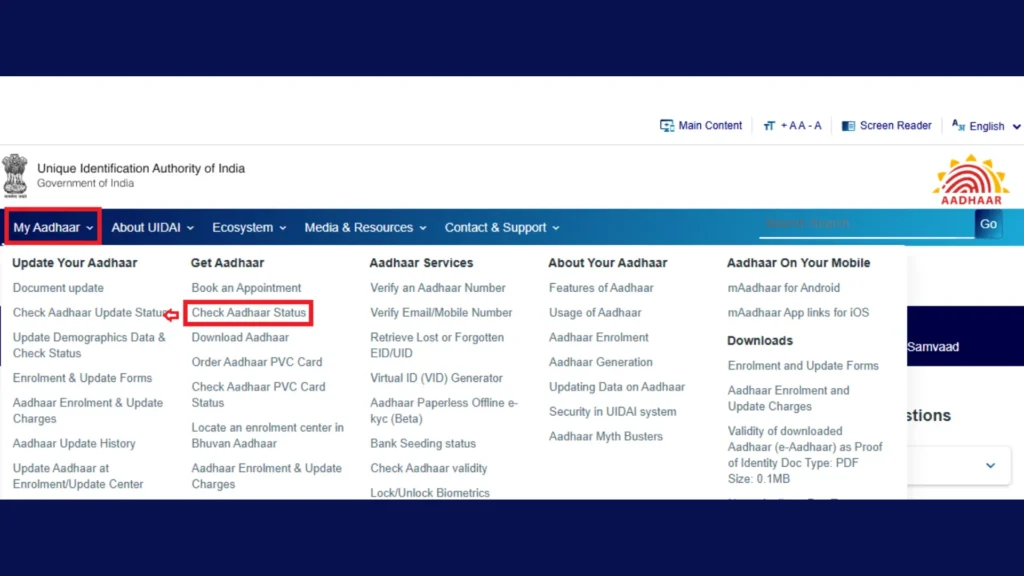Image resolution: width=1024 pixels, height=576 pixels.
Task: Open Usage of Aadhaar
Action: point(595,313)
